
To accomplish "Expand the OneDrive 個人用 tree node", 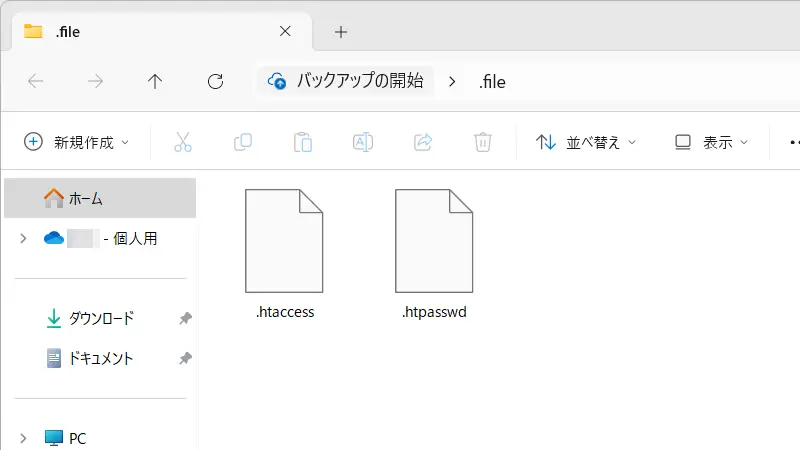I will (23, 238).
